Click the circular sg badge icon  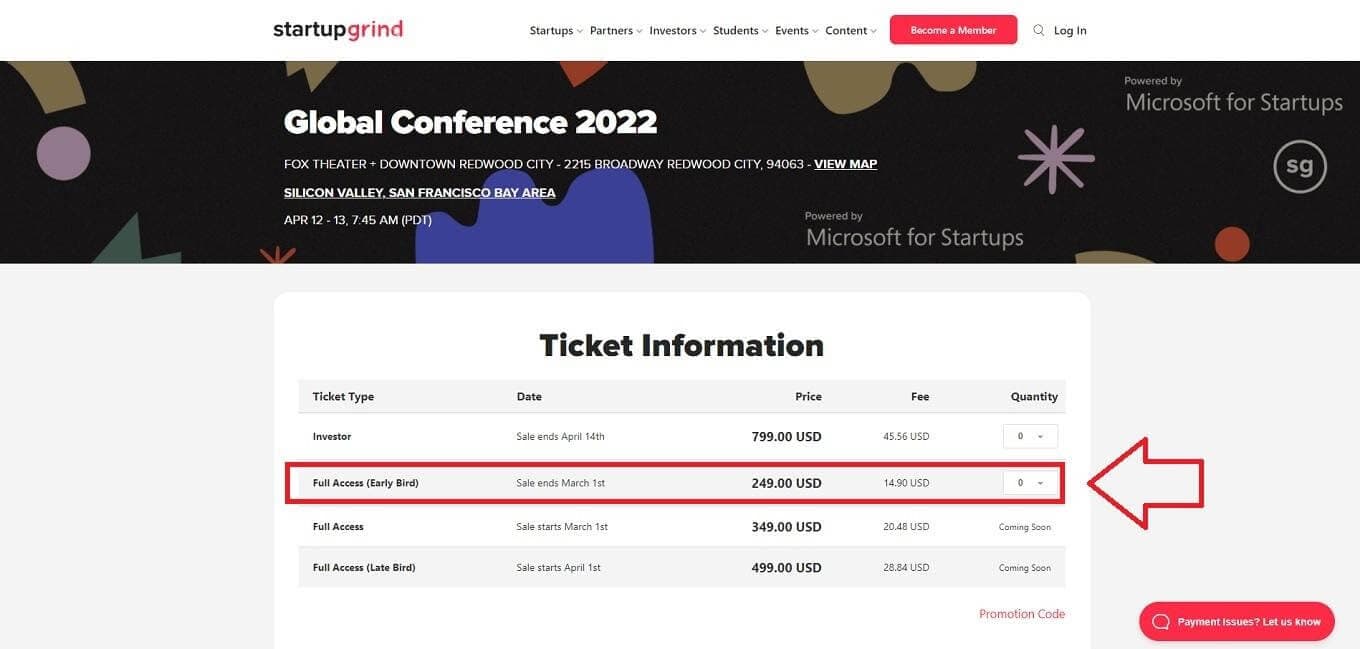coord(1300,166)
